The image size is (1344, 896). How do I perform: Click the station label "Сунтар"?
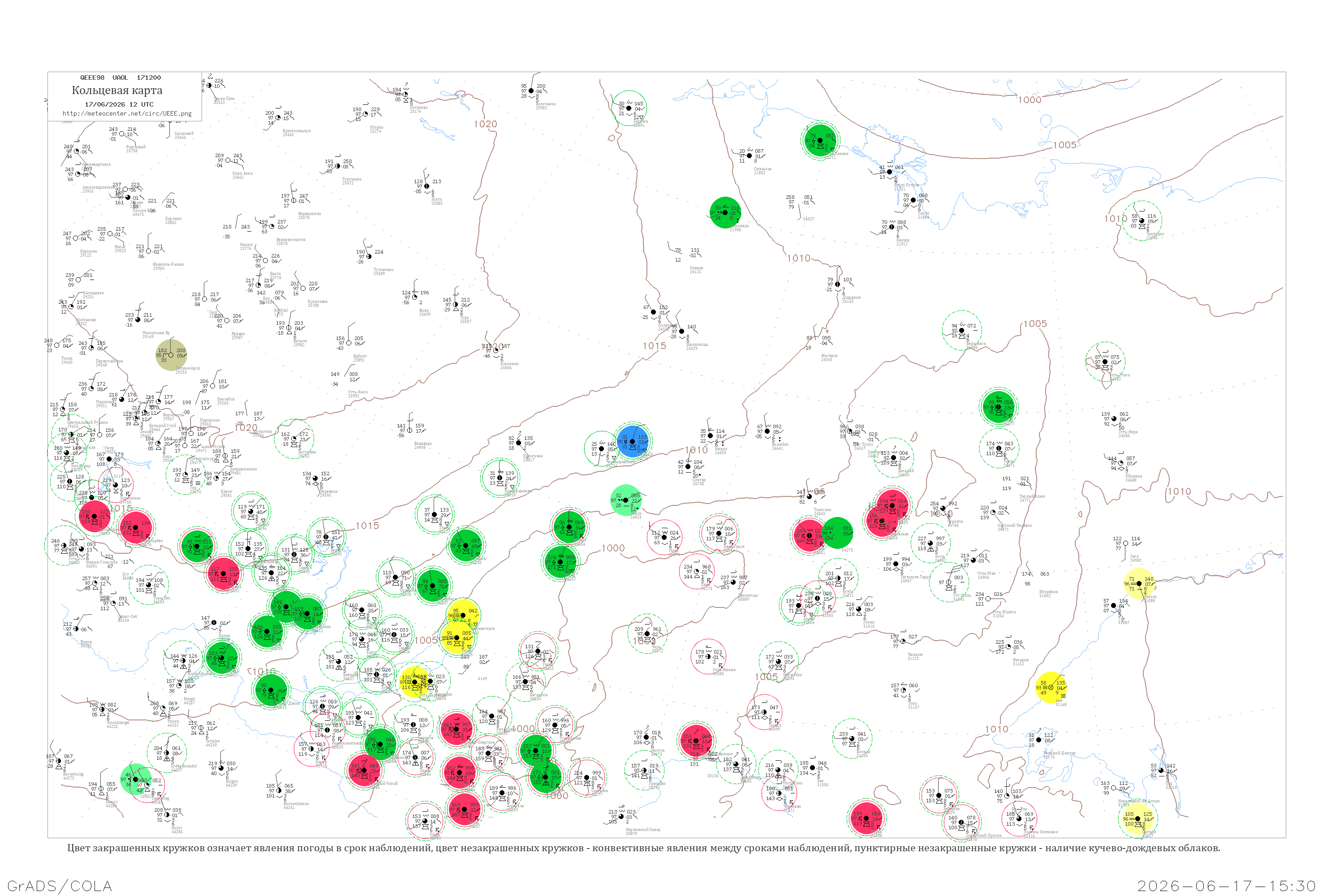698,480
